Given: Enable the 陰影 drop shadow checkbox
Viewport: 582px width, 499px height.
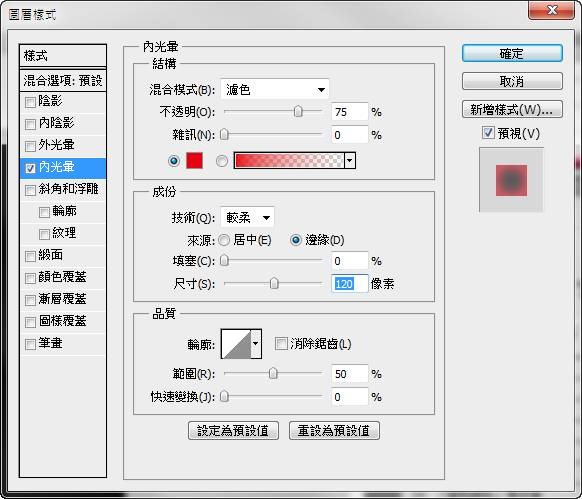Looking at the screenshot, I should [30, 102].
